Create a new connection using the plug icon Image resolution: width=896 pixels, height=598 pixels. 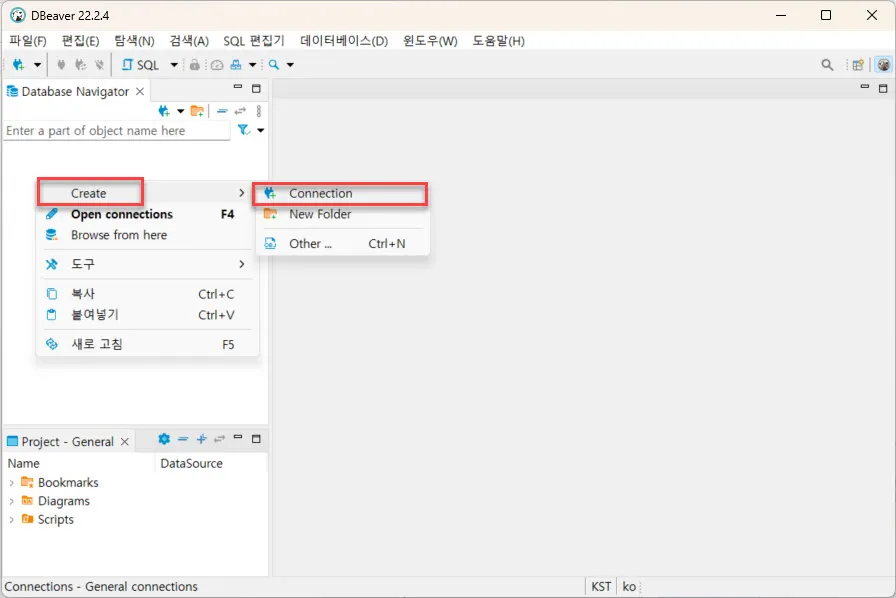20,65
